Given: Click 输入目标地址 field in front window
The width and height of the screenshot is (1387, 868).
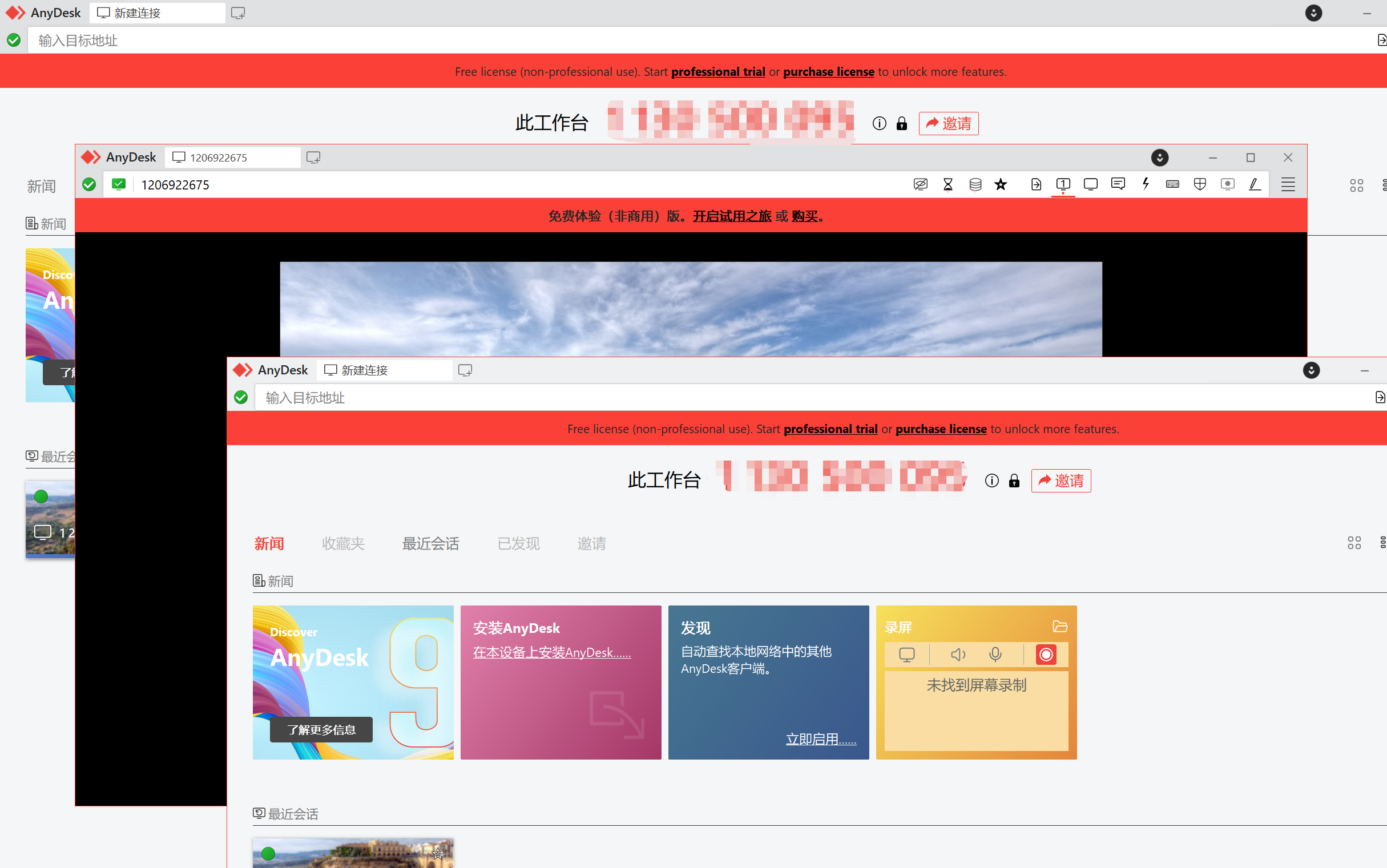Looking at the screenshot, I should (x=812, y=398).
